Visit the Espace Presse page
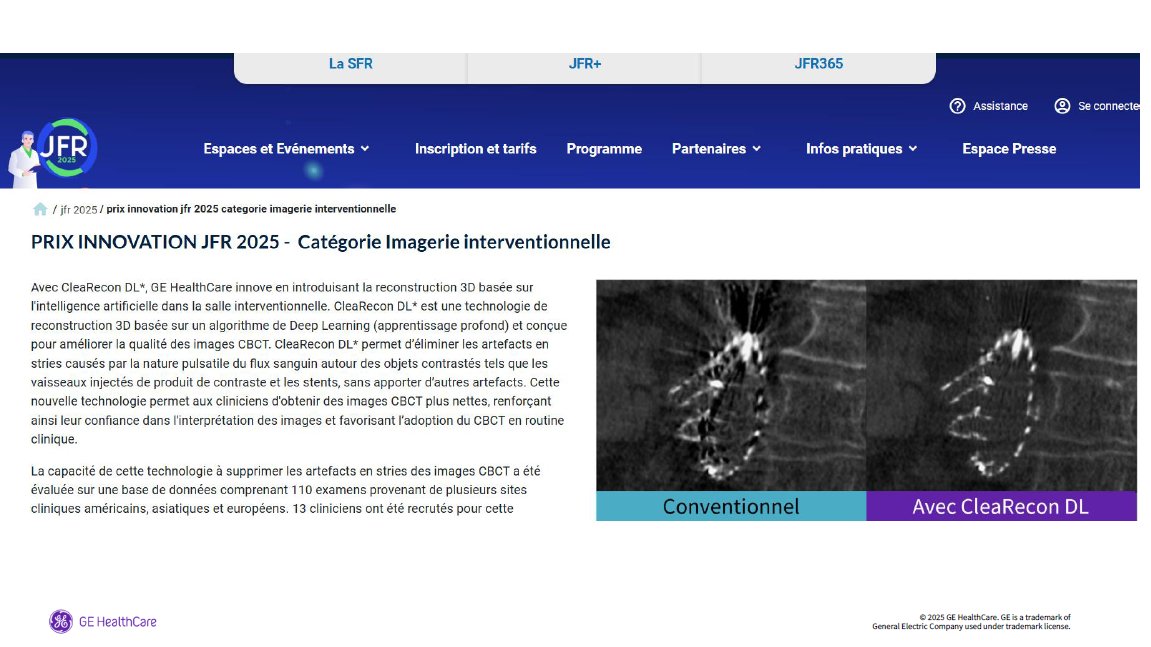Image resolution: width=1151 pixels, height=647 pixels. point(1008,149)
